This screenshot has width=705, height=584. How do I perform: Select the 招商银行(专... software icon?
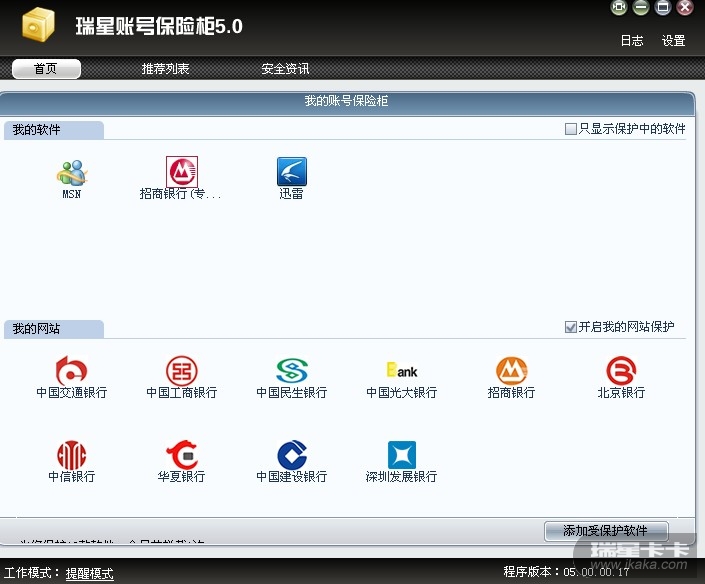tap(182, 172)
